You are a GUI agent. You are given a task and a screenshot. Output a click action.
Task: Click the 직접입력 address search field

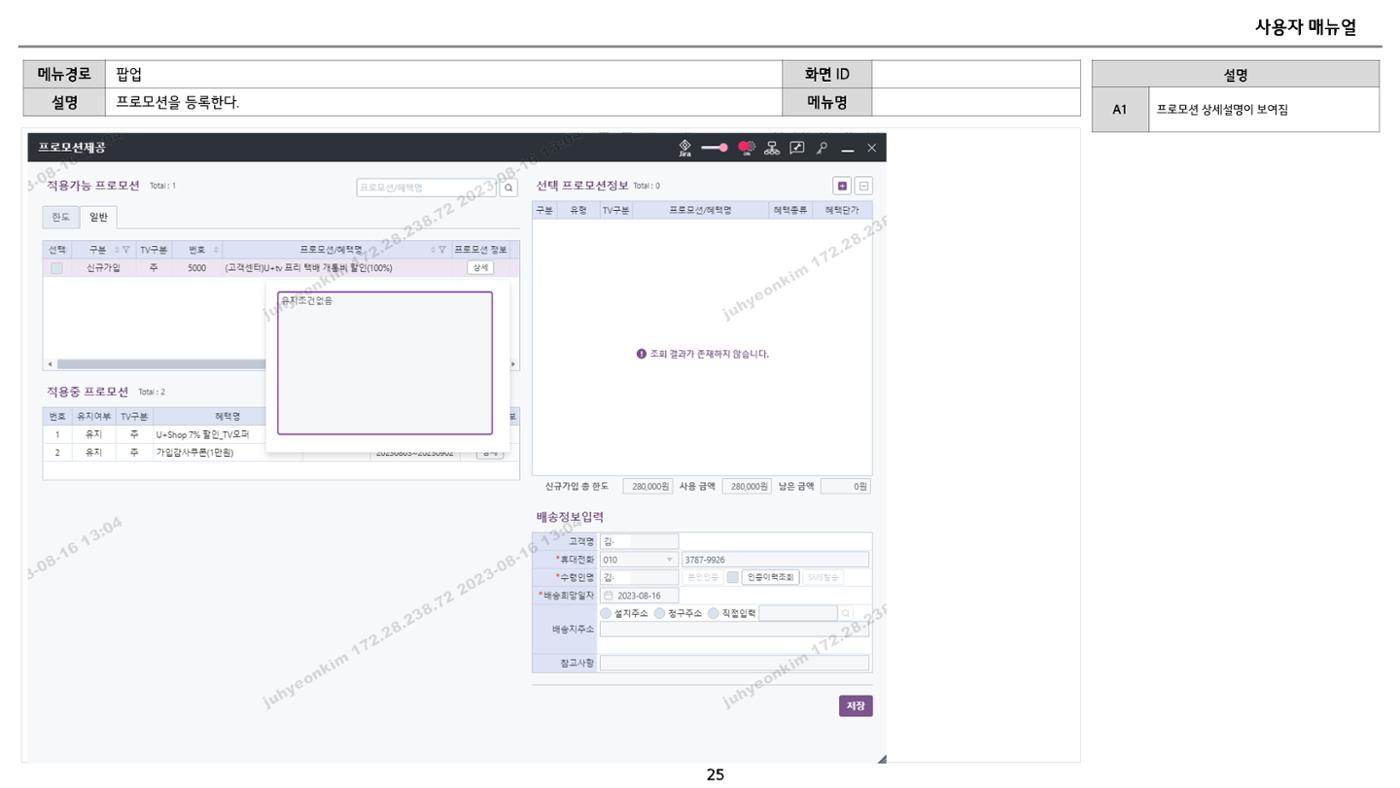pyautogui.click(x=798, y=614)
